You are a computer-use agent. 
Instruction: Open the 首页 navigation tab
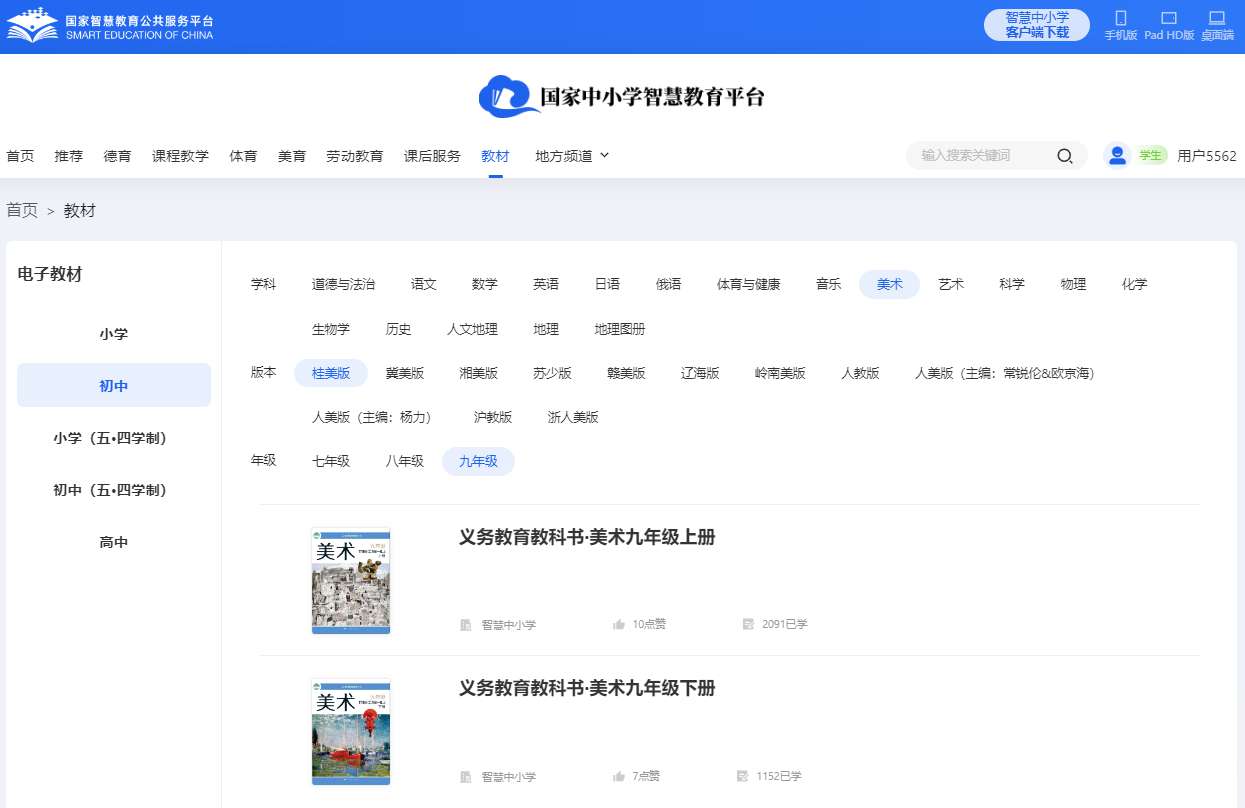click(x=20, y=156)
